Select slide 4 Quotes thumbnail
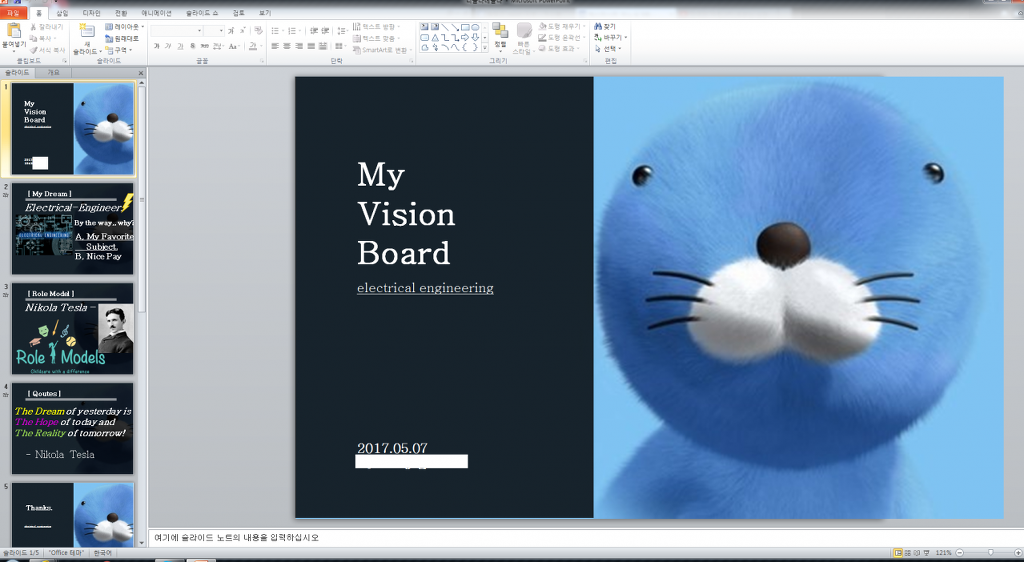 coord(72,428)
